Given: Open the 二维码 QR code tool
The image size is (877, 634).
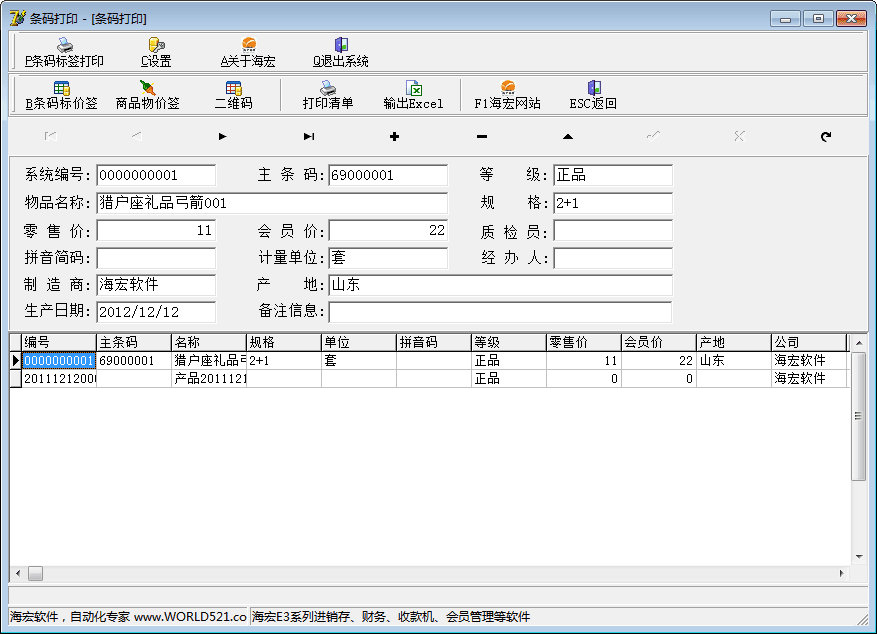Looking at the screenshot, I should click(233, 88).
